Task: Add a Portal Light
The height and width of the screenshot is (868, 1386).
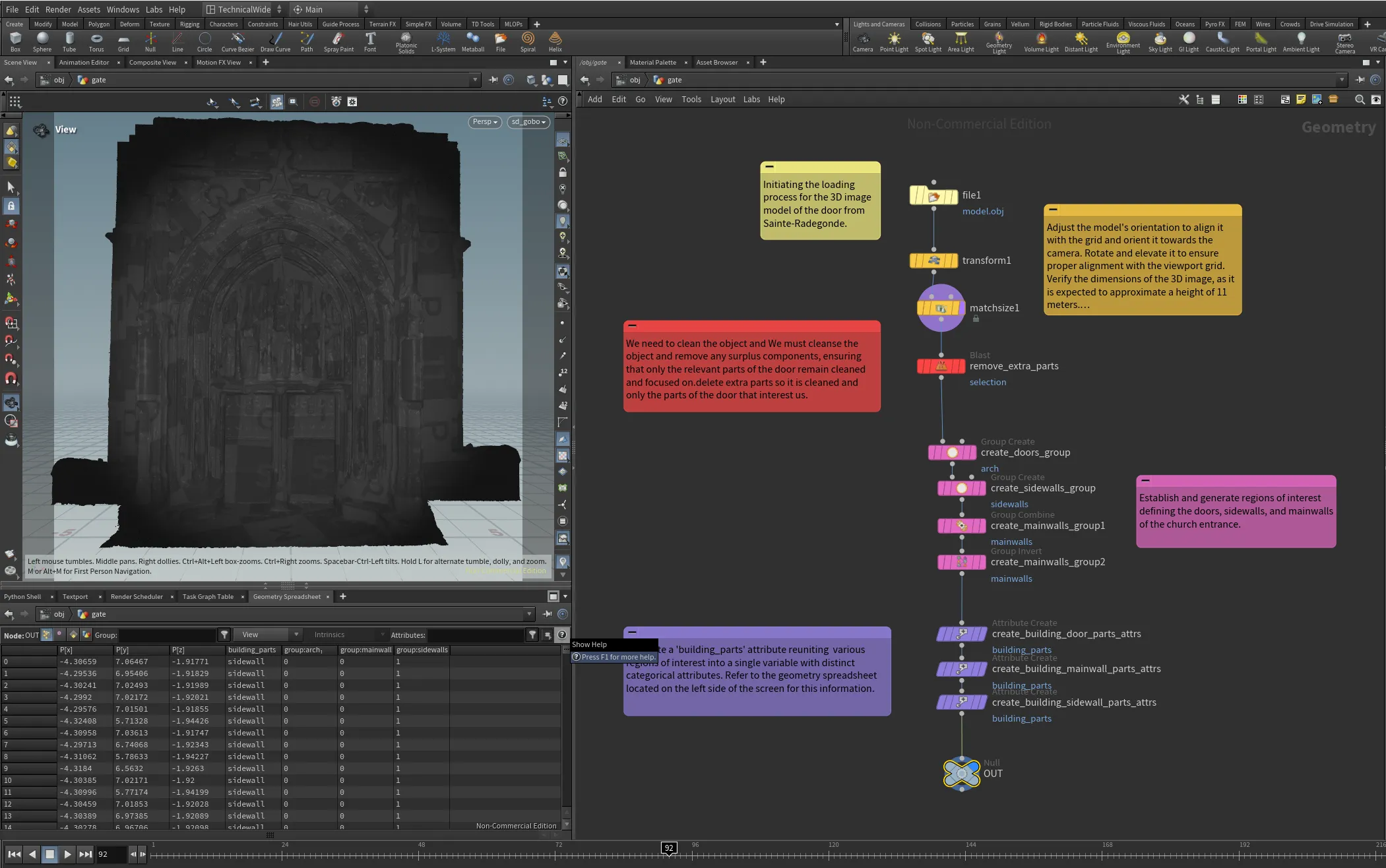Action: 1261,42
